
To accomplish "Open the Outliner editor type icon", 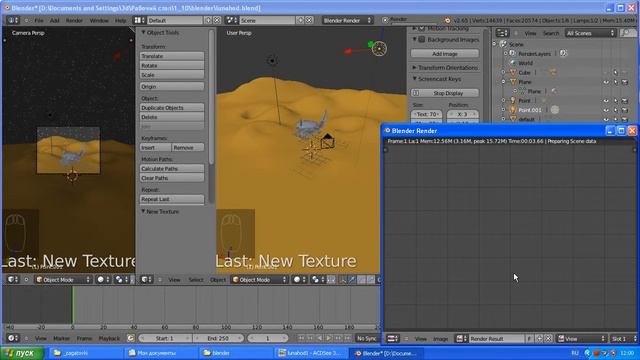I will click(502, 33).
